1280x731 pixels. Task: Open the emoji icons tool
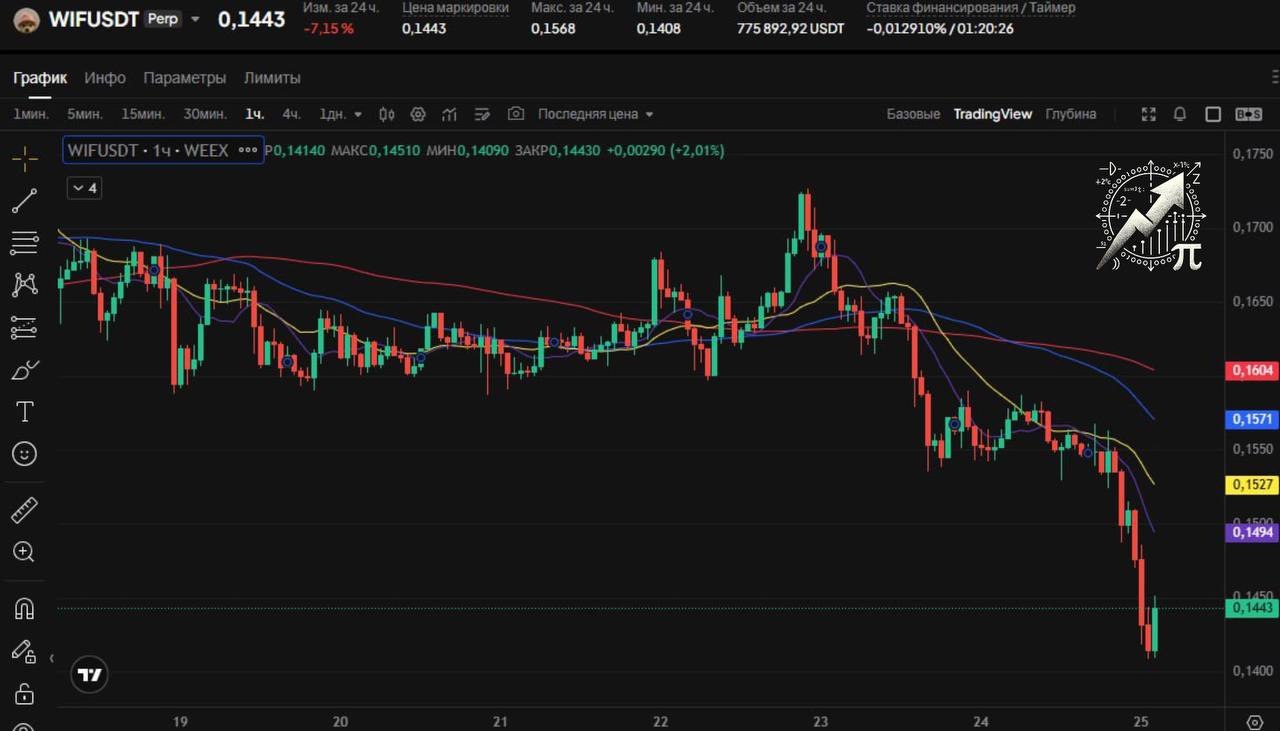pyautogui.click(x=25, y=454)
